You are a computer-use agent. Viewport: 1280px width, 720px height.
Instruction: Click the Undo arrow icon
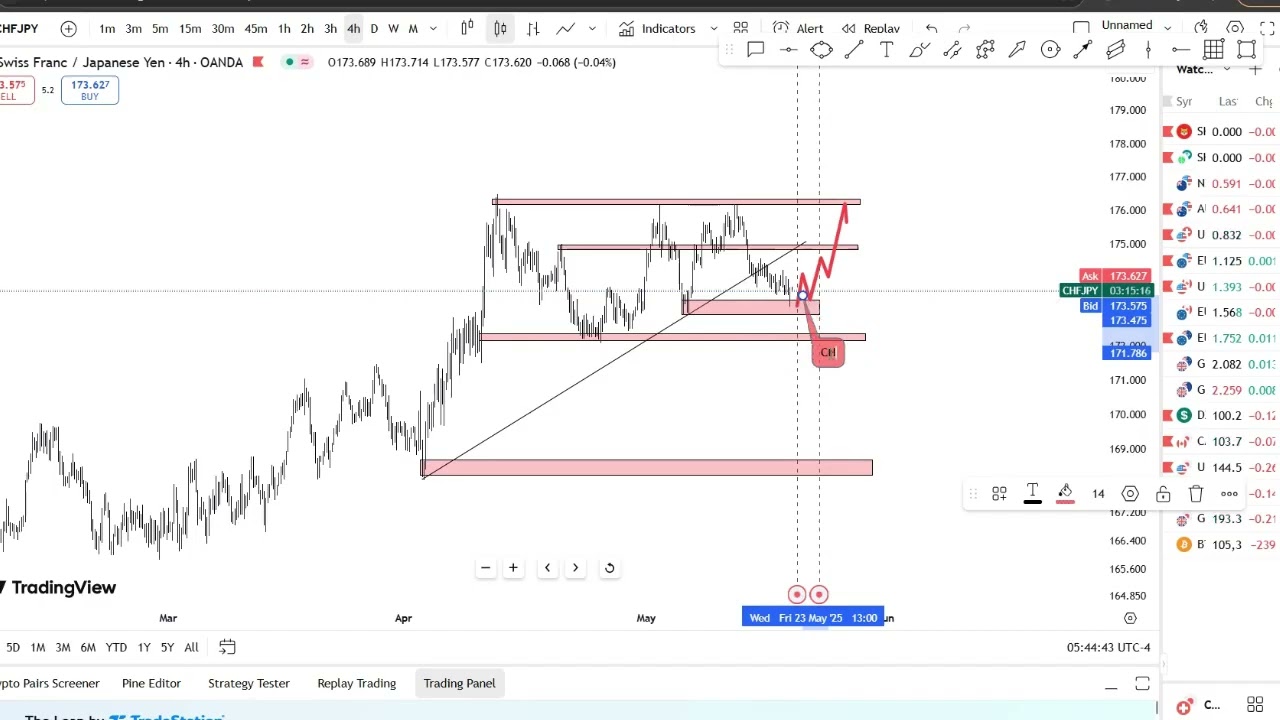coord(932,28)
